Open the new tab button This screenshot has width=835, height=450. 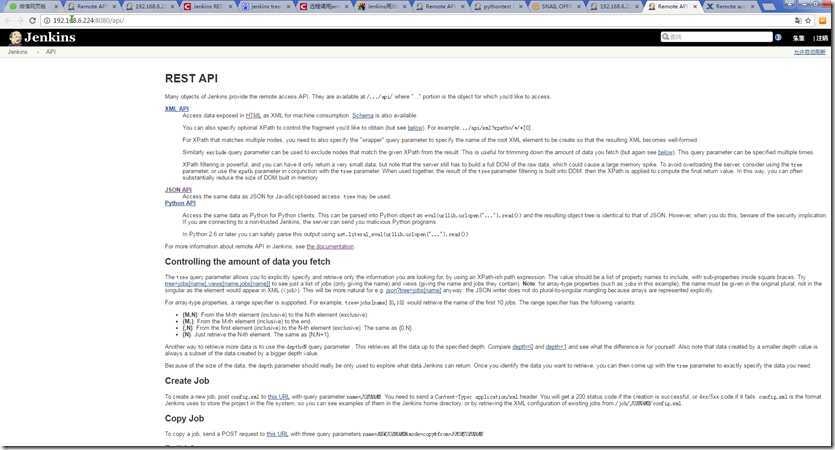point(768,6)
